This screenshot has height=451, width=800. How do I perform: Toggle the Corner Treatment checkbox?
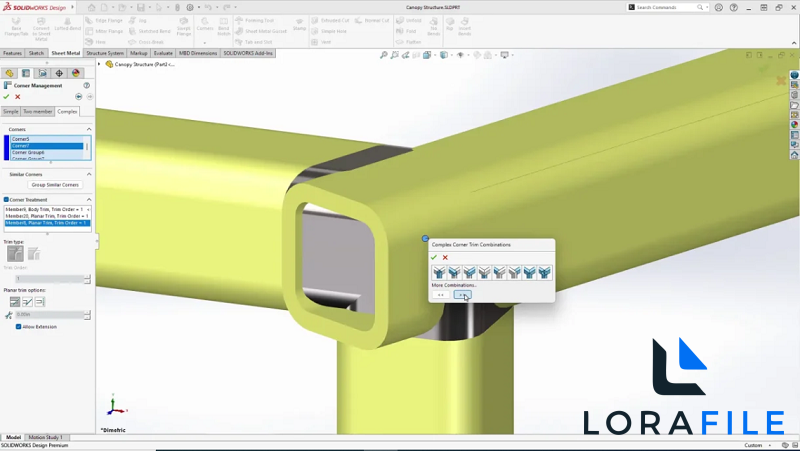click(x=6, y=199)
